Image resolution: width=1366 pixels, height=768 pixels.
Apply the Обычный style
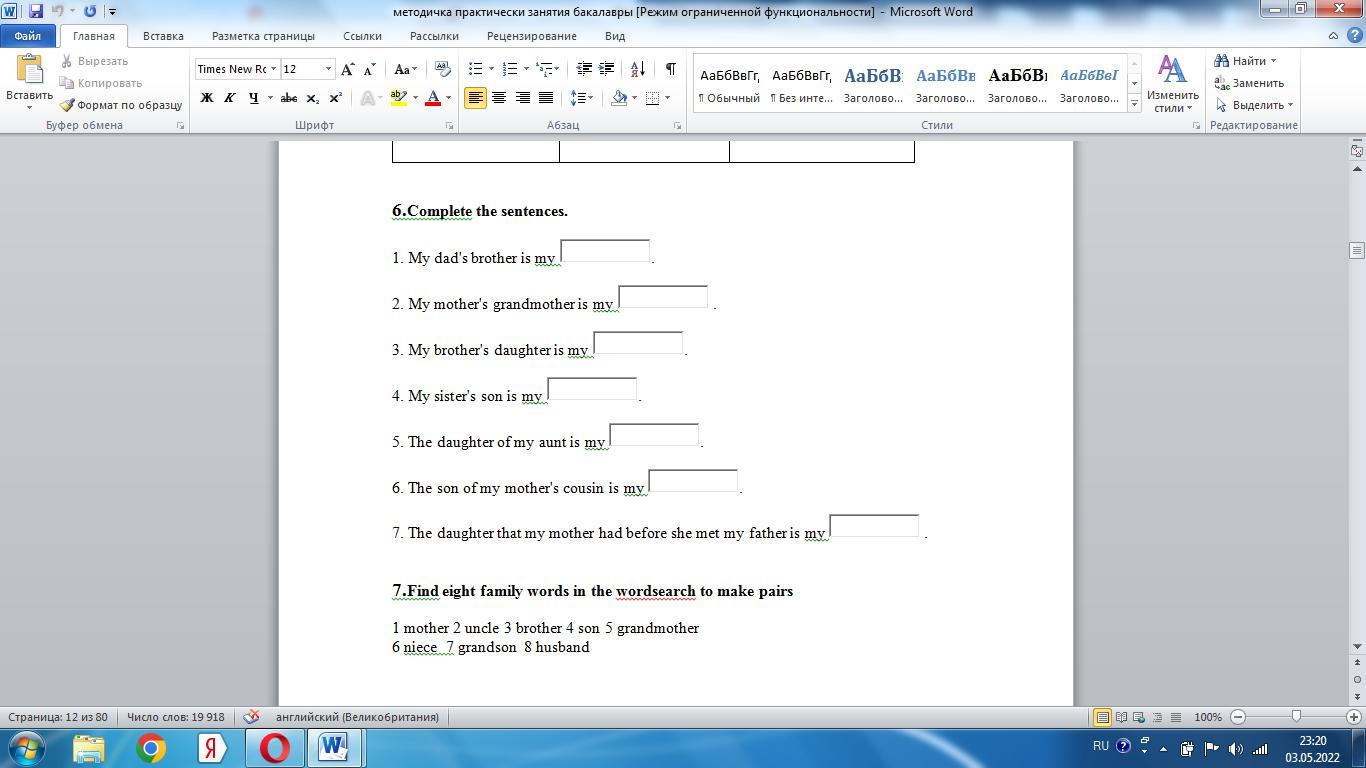(x=729, y=84)
